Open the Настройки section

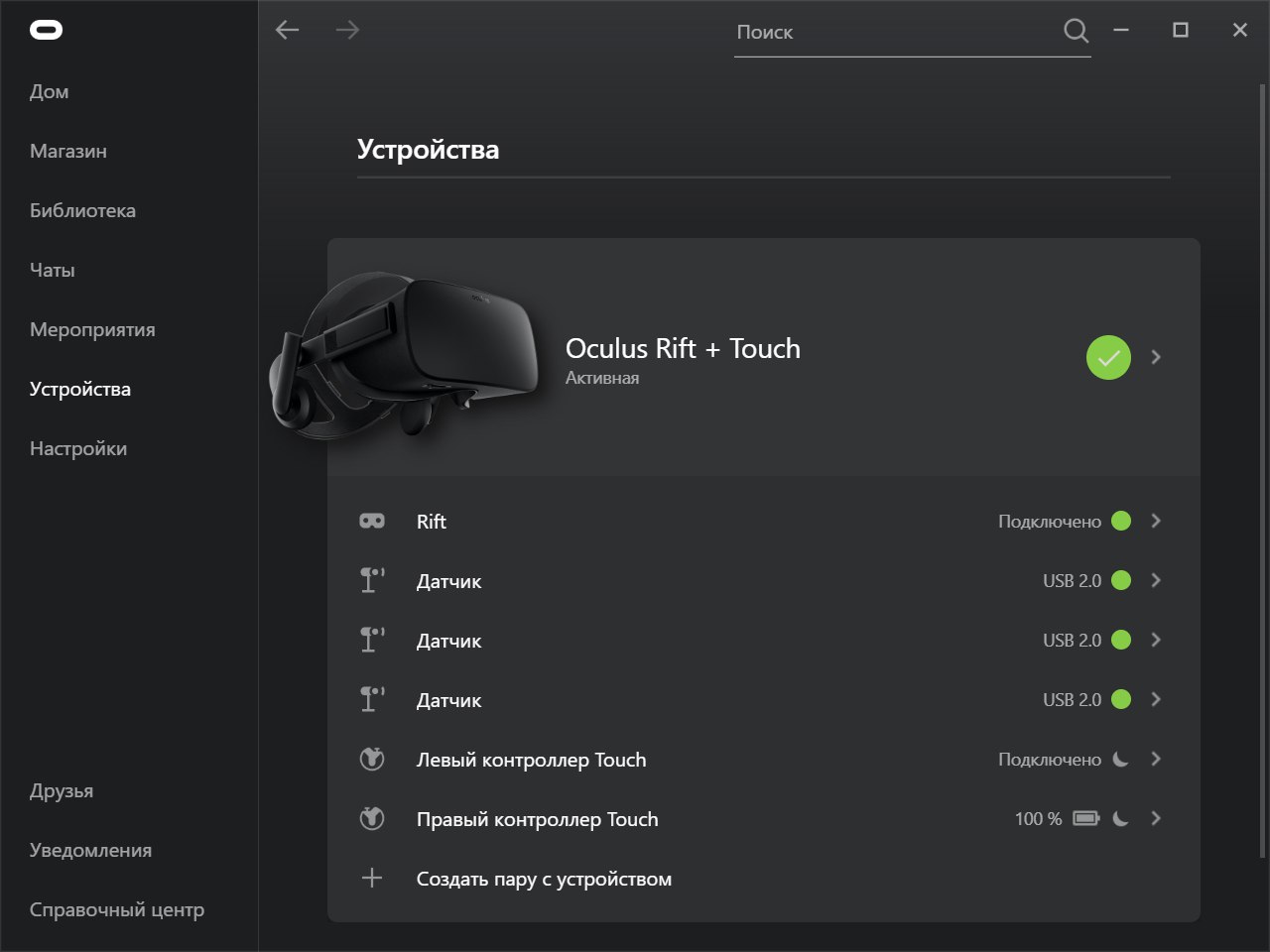[78, 448]
